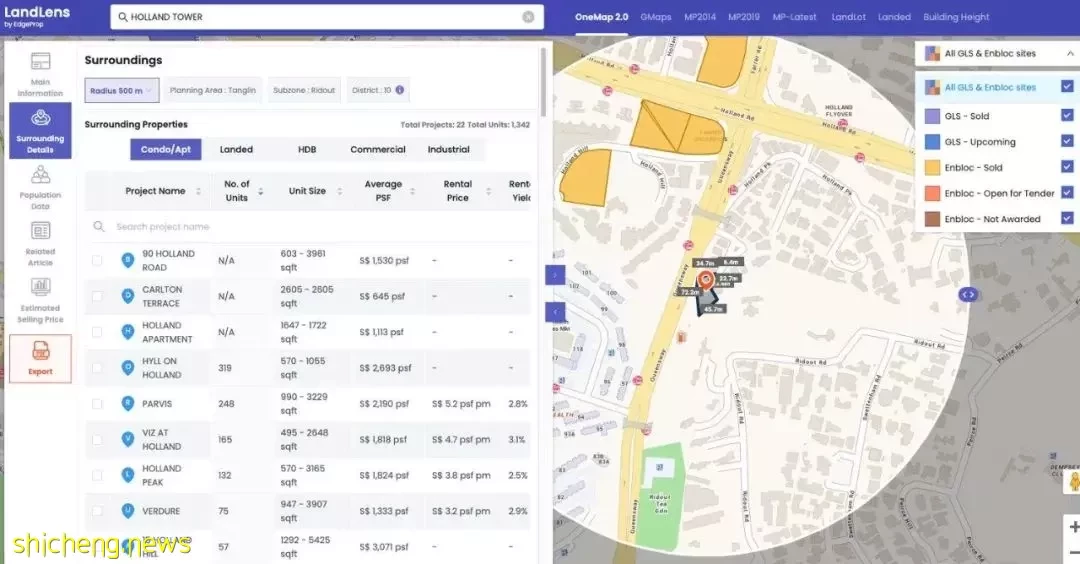The image size is (1080, 564).
Task: Click the left panel vertical scrollbar
Action: pos(544,83)
